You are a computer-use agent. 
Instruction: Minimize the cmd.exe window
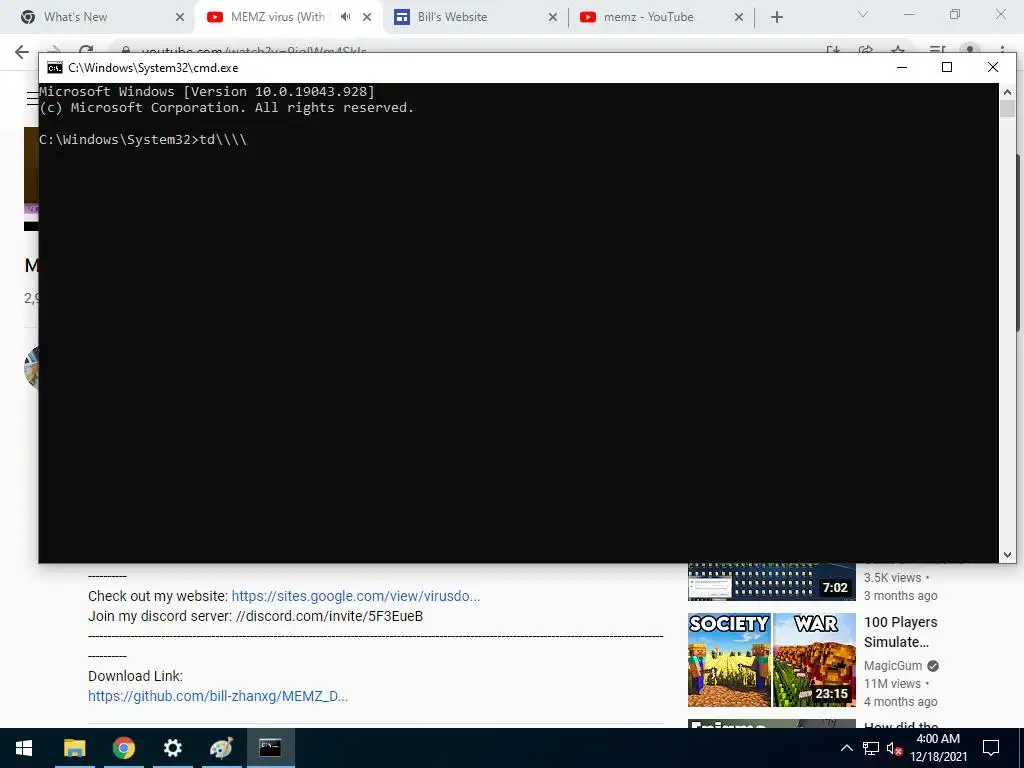point(902,67)
